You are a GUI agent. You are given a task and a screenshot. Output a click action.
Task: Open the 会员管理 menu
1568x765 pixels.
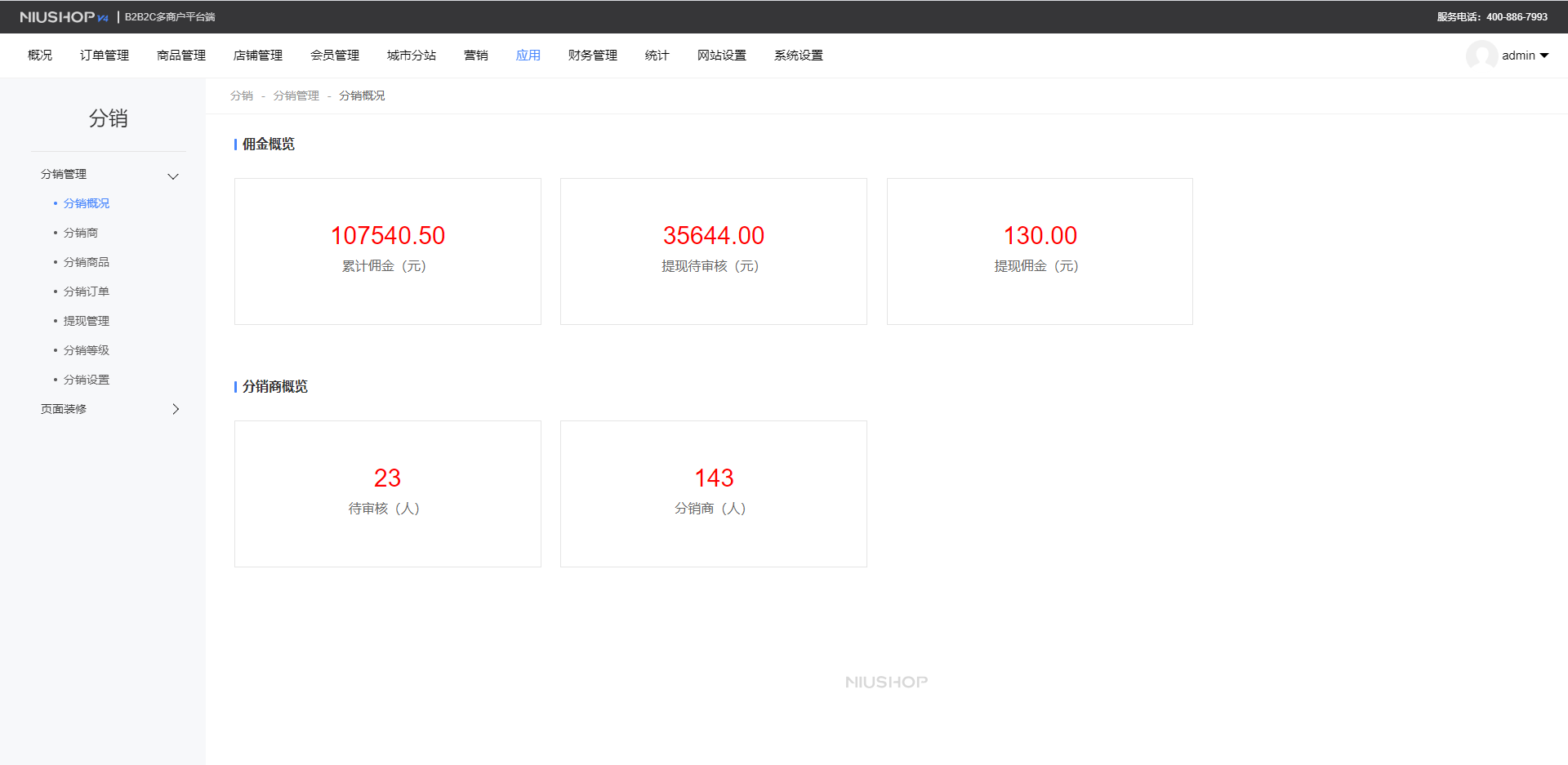[x=335, y=56]
